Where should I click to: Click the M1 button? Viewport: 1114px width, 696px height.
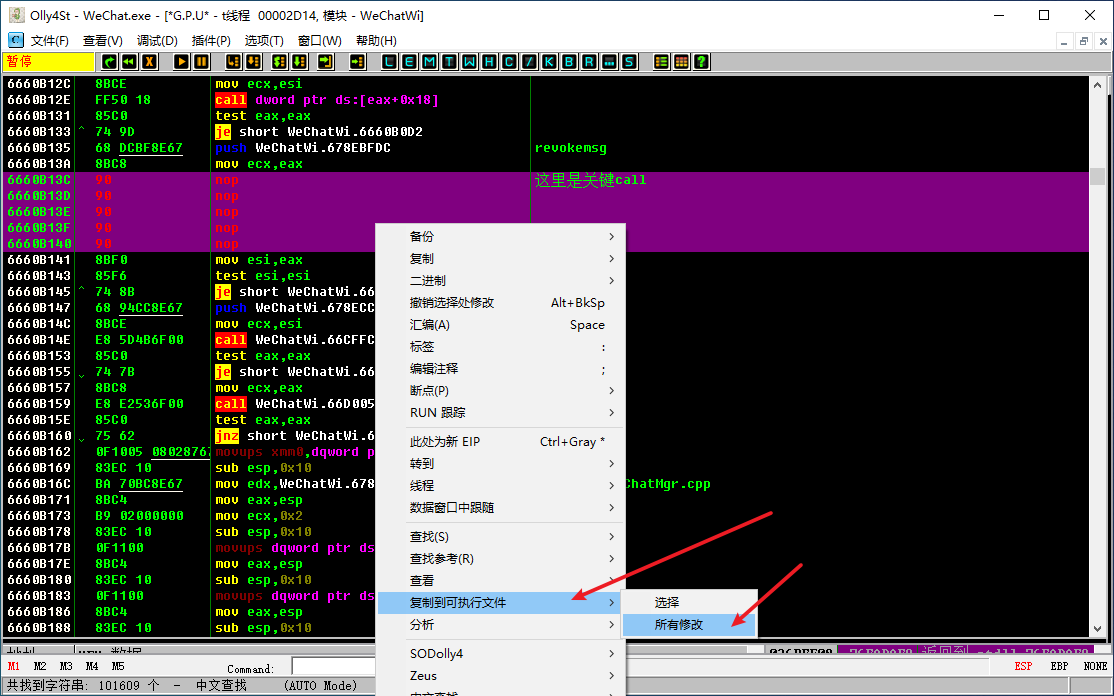coord(13,666)
